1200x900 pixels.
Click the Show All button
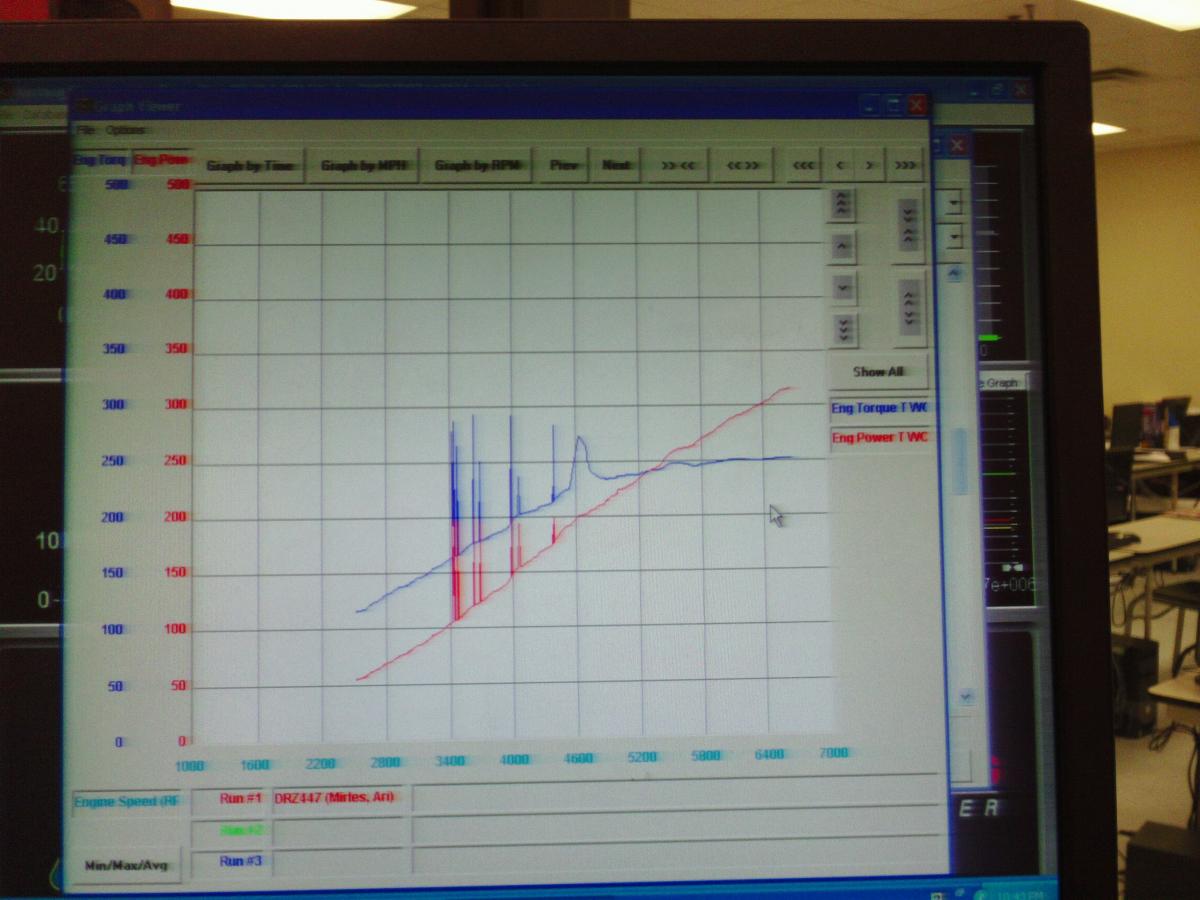[878, 372]
